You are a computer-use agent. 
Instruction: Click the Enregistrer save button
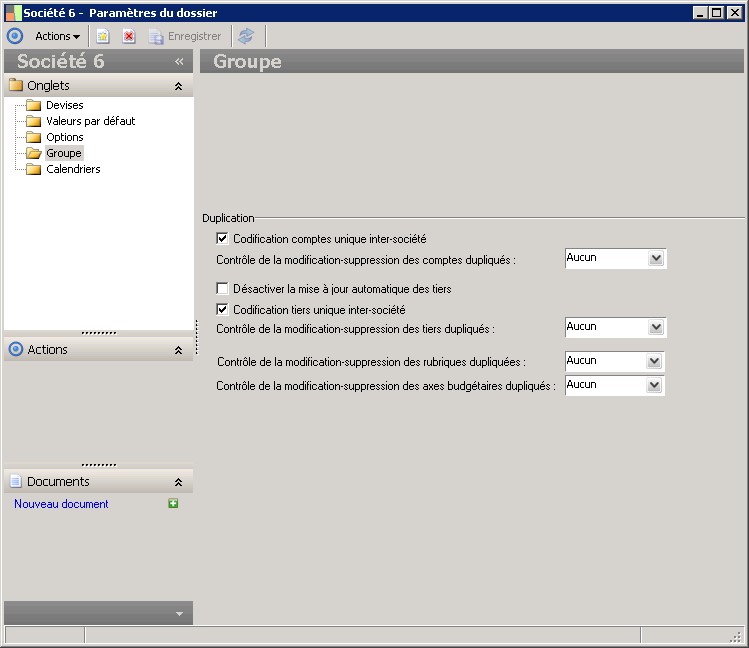point(185,36)
